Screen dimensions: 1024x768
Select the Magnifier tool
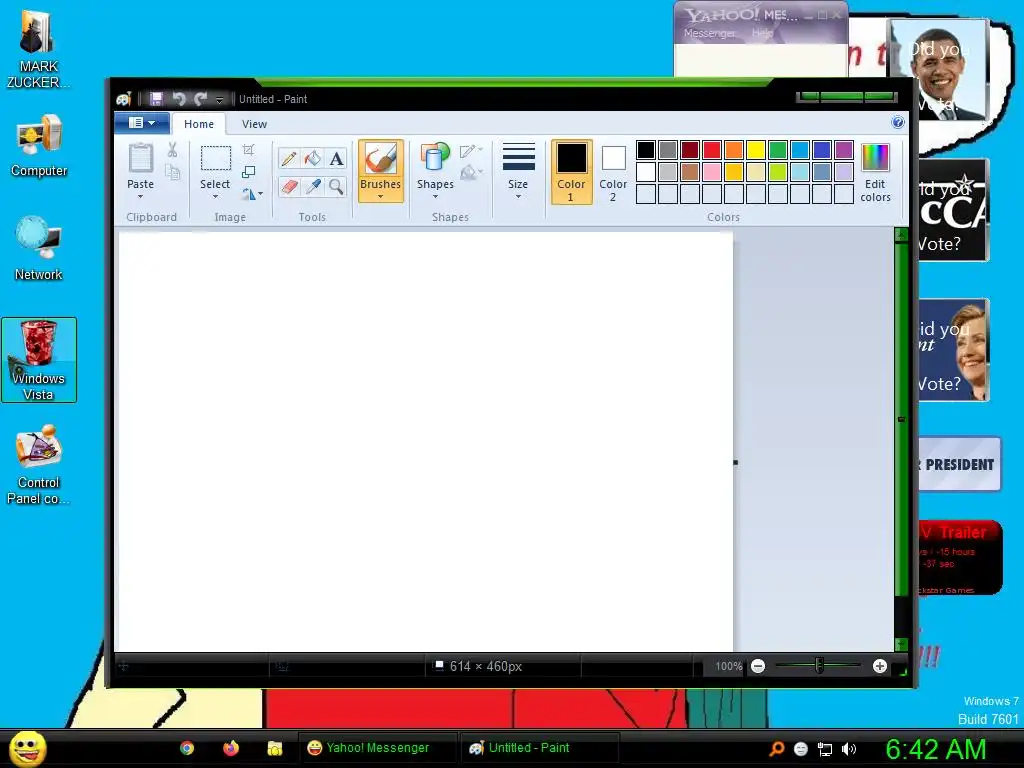coord(336,187)
